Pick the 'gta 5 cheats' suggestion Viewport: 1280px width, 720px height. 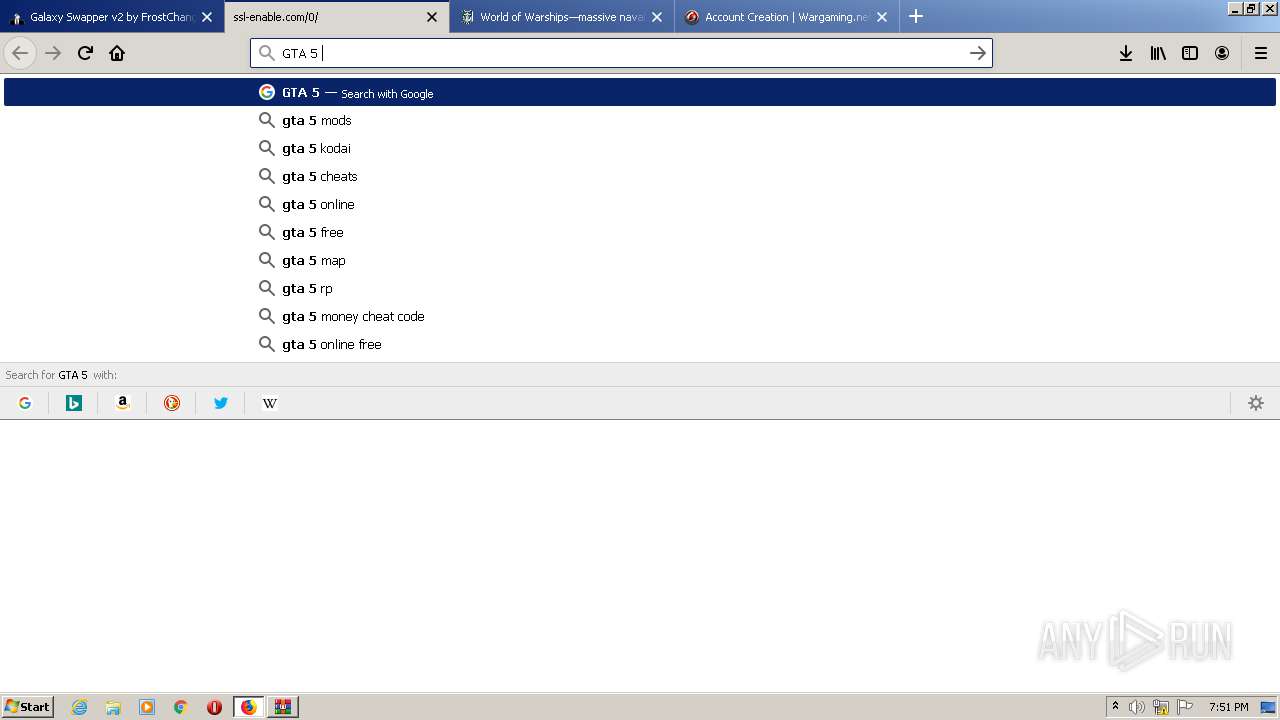tap(640, 176)
